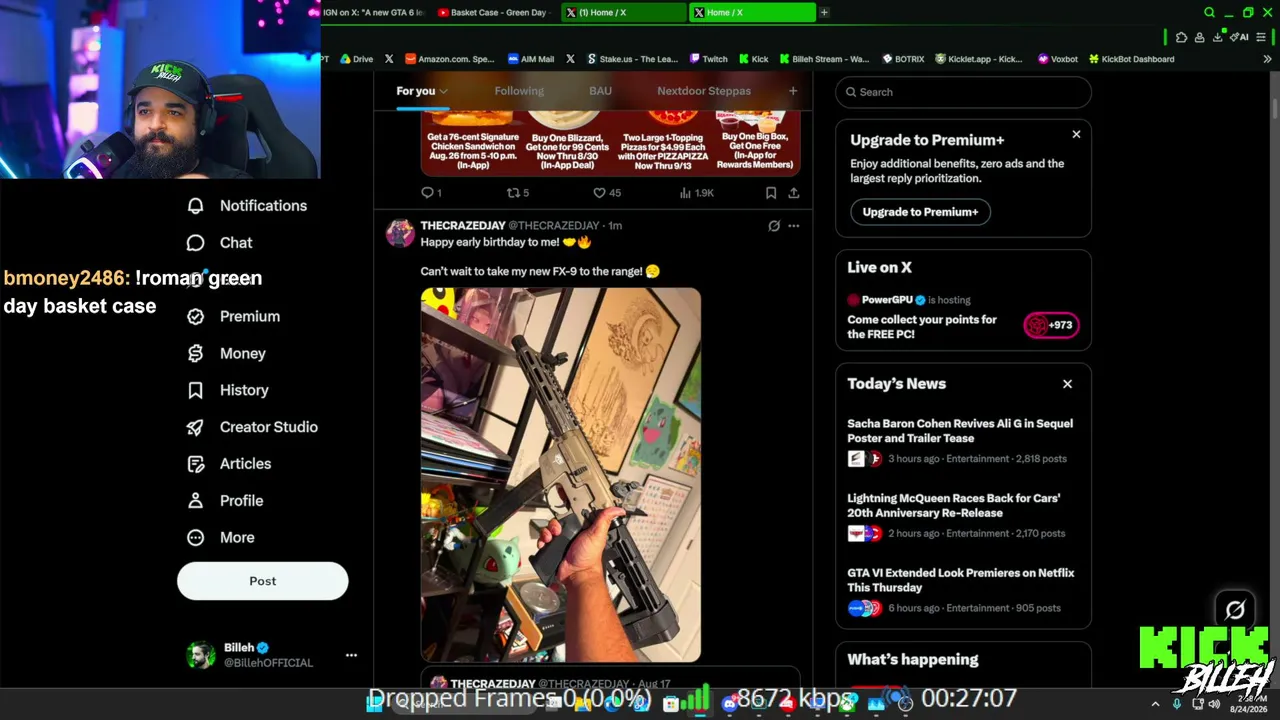Open the History bookmark icon
Image resolution: width=1280 pixels, height=720 pixels.
[x=196, y=390]
